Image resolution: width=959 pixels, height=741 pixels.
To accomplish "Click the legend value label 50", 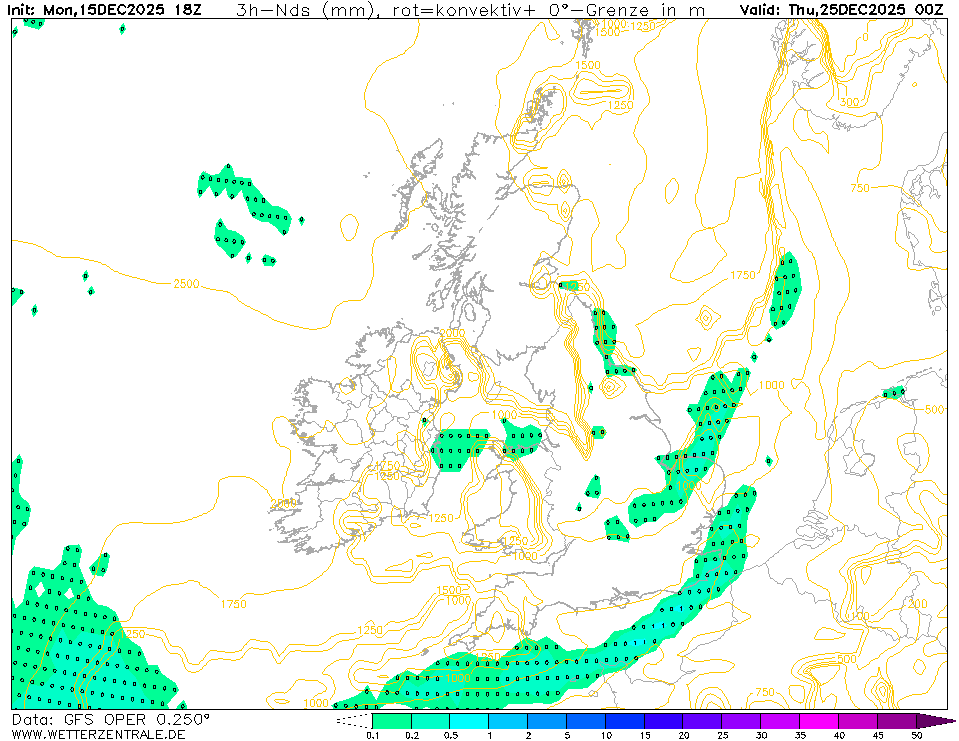I will coord(917,736).
